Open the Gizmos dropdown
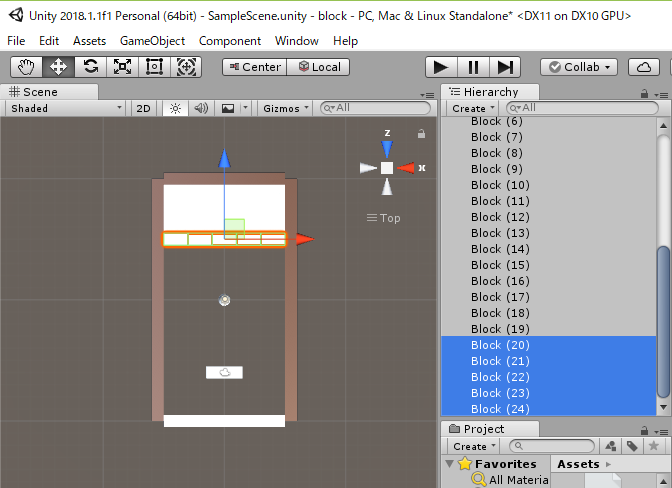 click(286, 108)
